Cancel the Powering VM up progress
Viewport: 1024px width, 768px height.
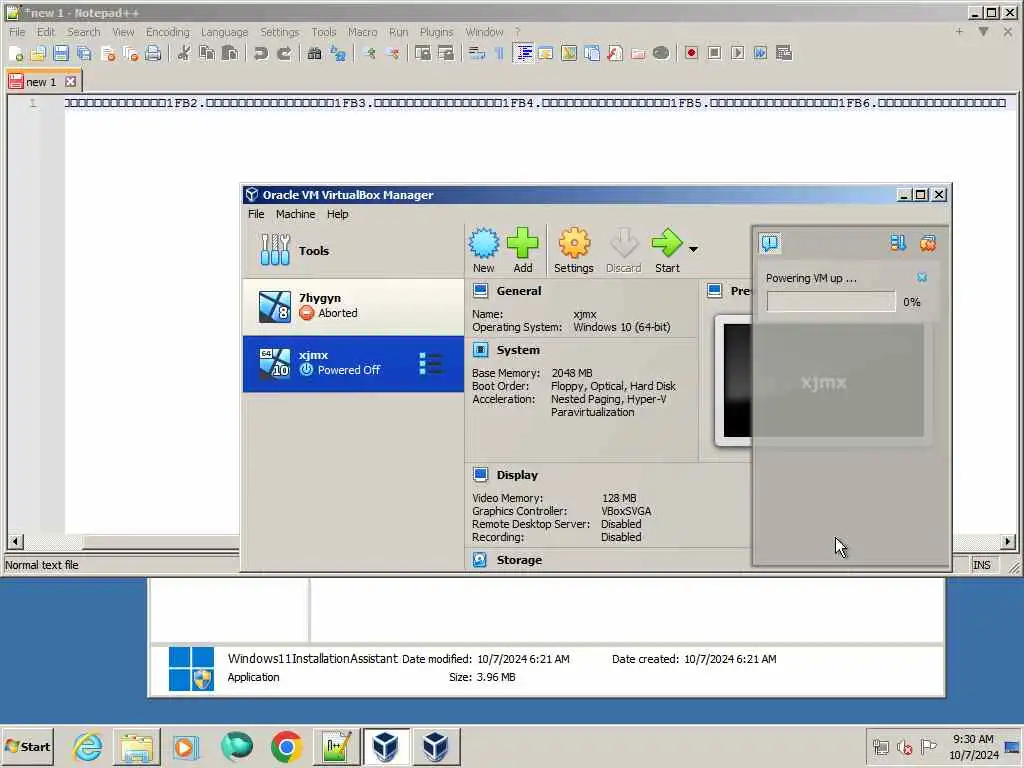tap(921, 278)
